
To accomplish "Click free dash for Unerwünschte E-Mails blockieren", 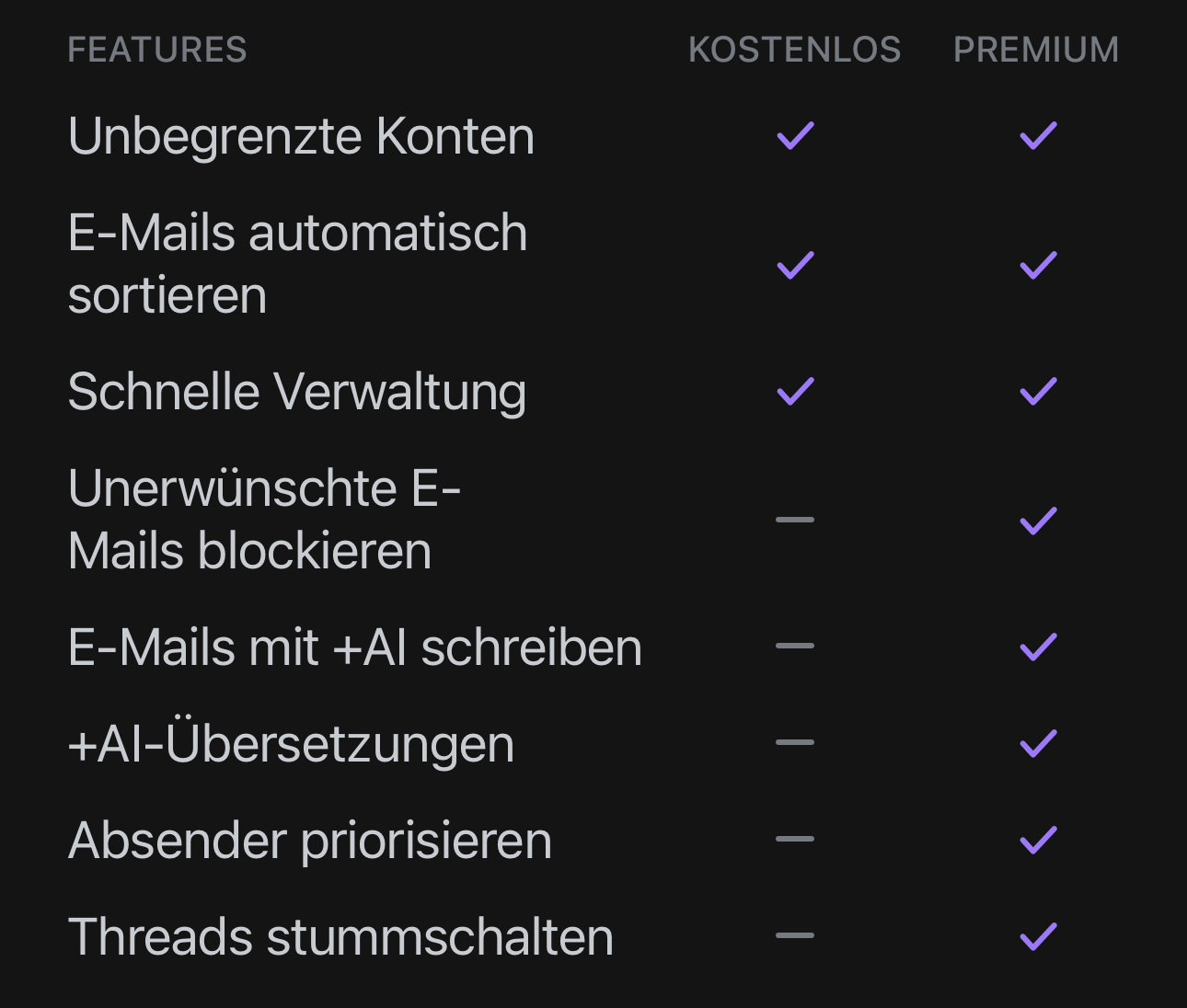I will 795,520.
